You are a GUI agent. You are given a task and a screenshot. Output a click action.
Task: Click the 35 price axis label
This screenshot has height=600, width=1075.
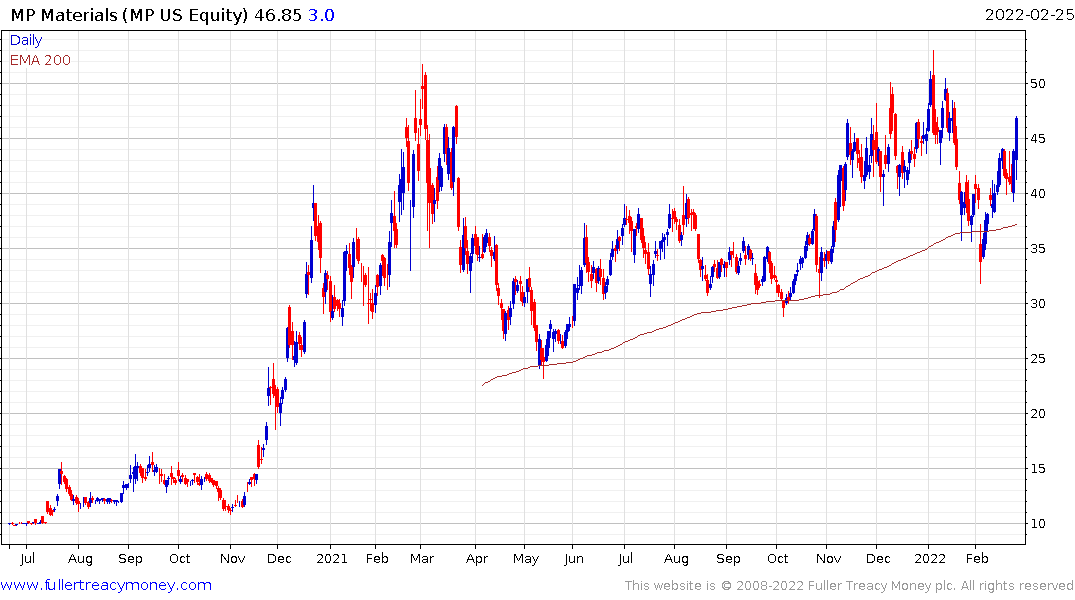[1037, 248]
